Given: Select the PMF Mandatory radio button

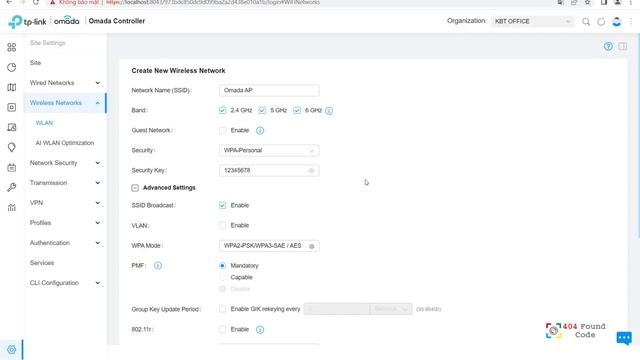Looking at the screenshot, I should 222,266.
